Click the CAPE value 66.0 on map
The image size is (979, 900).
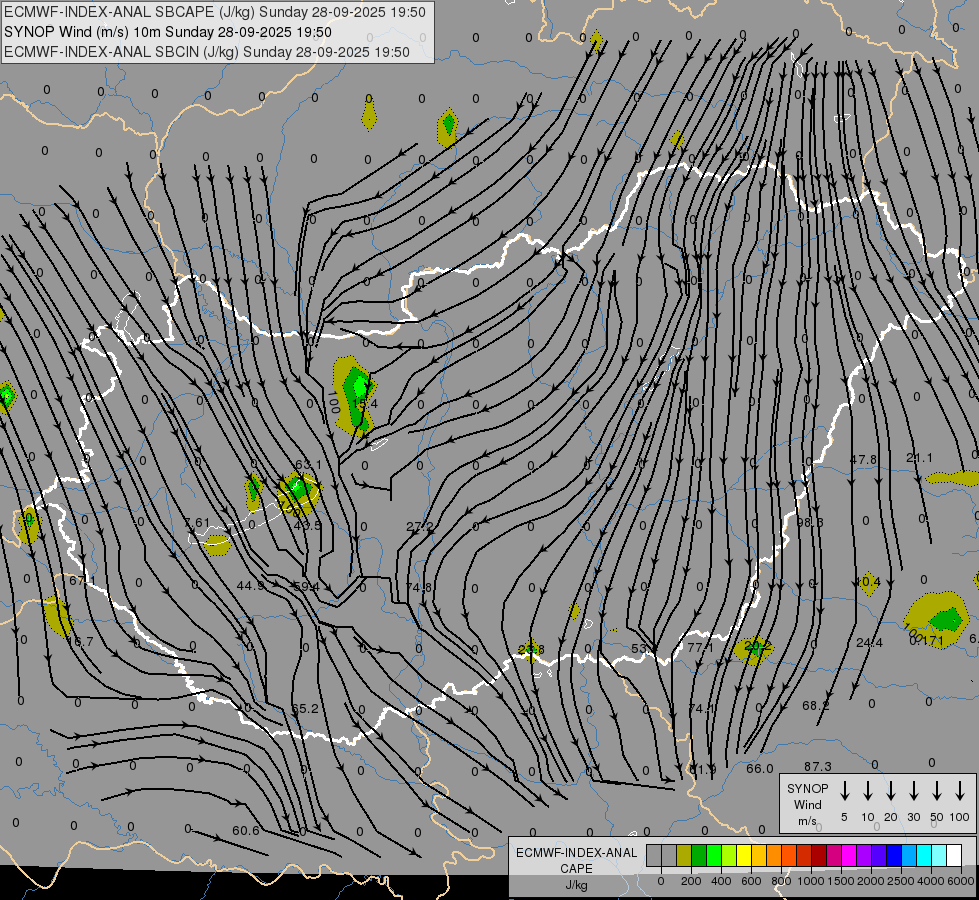pyautogui.click(x=760, y=768)
